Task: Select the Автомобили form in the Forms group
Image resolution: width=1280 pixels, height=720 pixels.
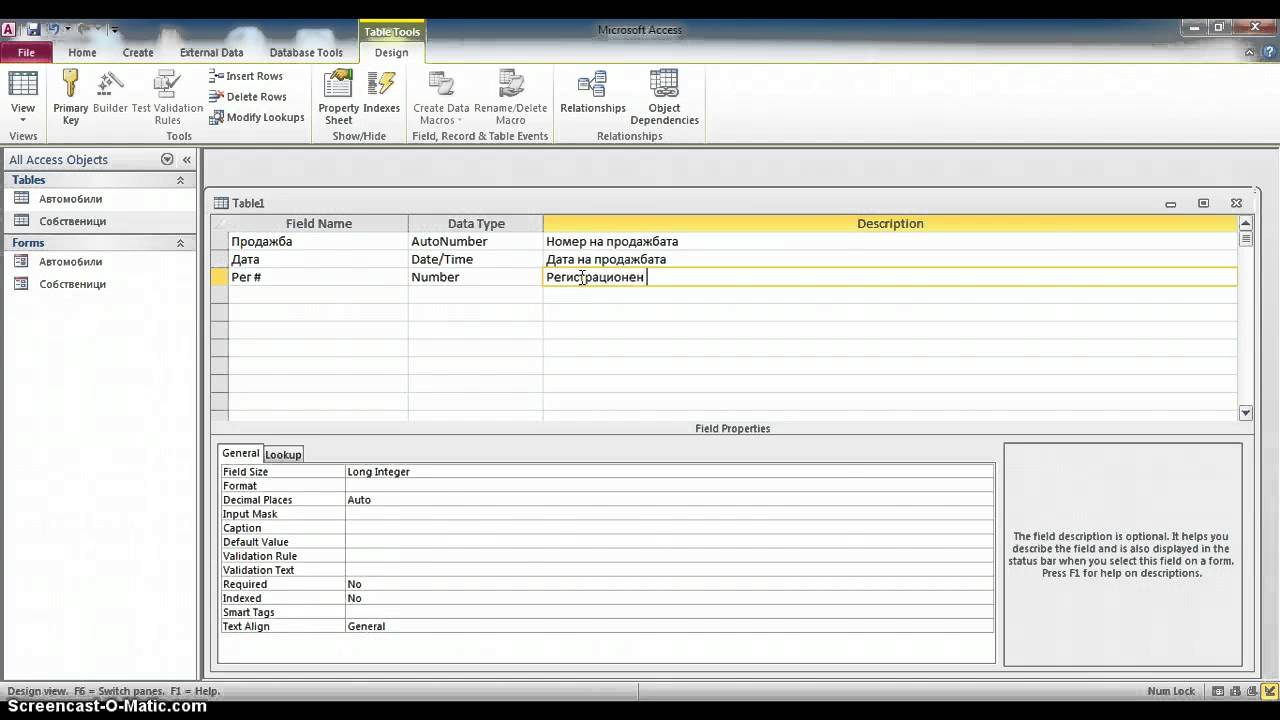Action: click(x=71, y=262)
